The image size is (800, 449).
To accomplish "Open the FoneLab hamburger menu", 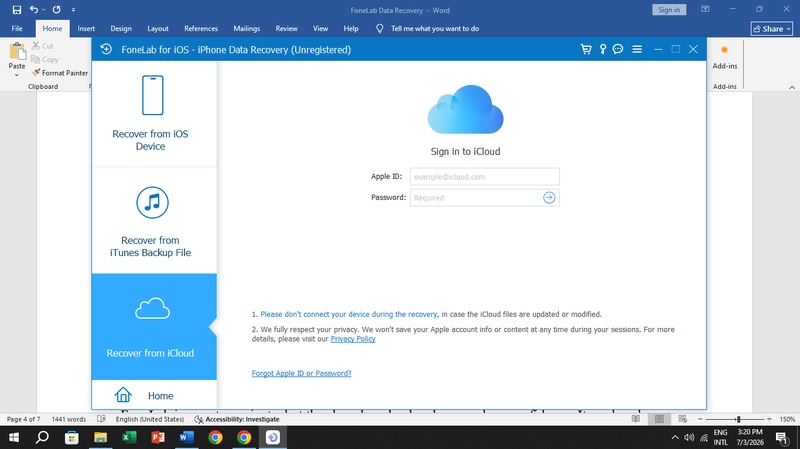I will 637,49.
